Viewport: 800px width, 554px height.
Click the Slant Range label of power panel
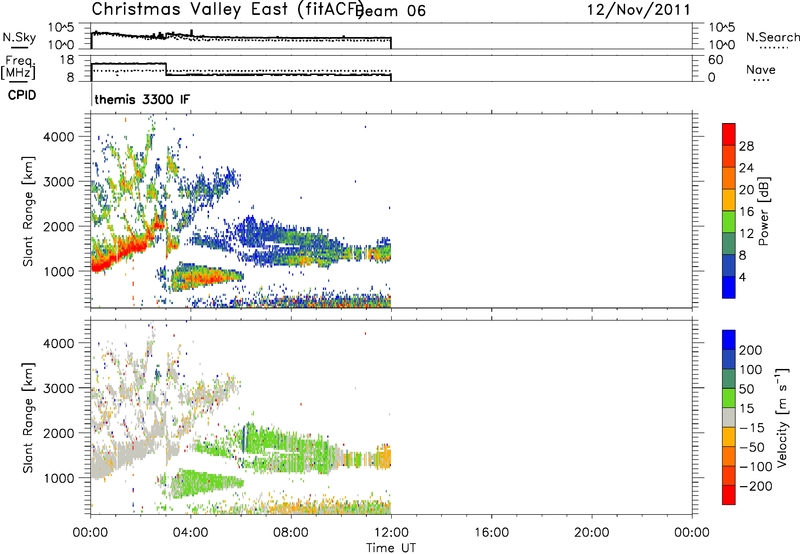(x=28, y=211)
